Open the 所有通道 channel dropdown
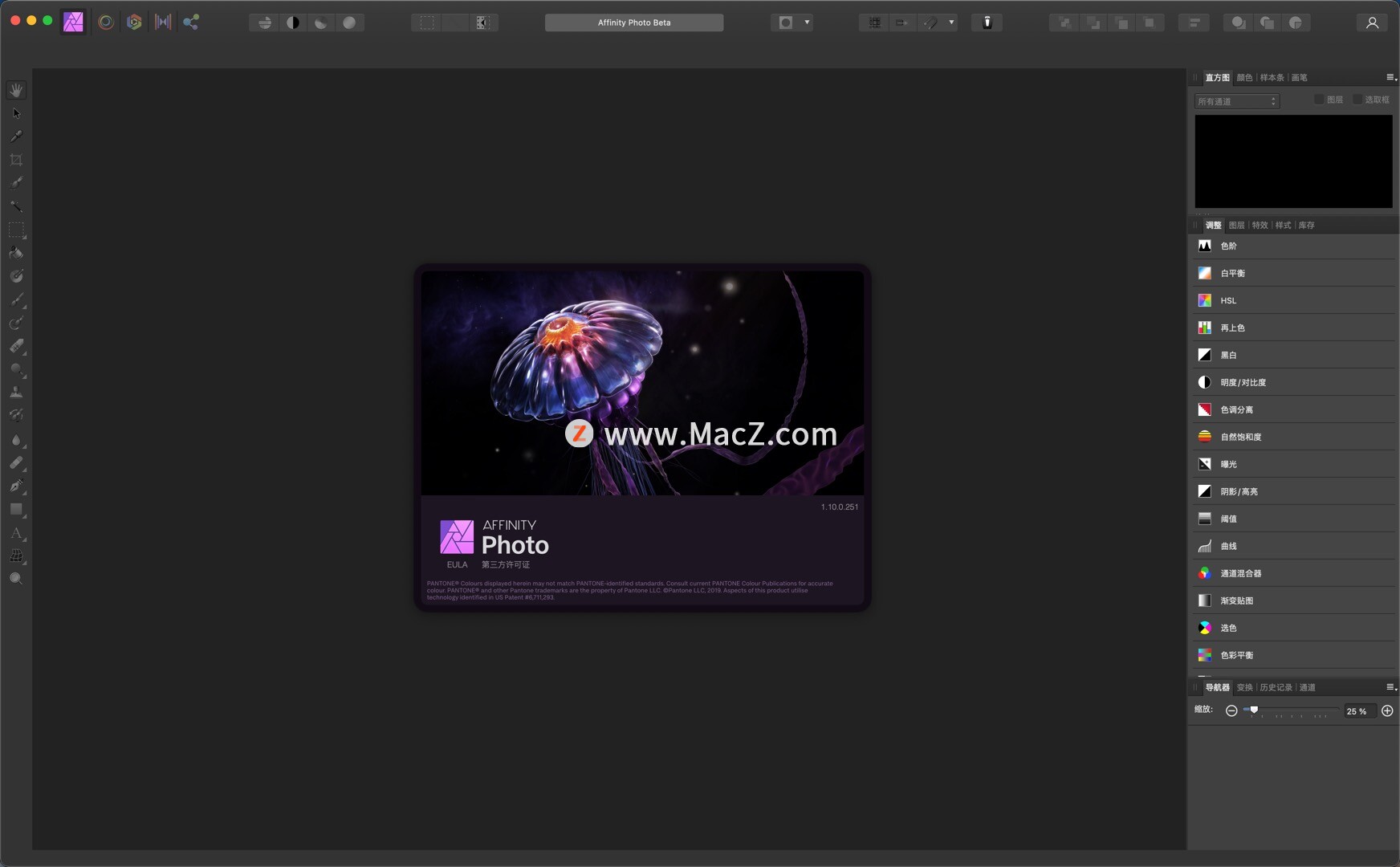 (1237, 101)
